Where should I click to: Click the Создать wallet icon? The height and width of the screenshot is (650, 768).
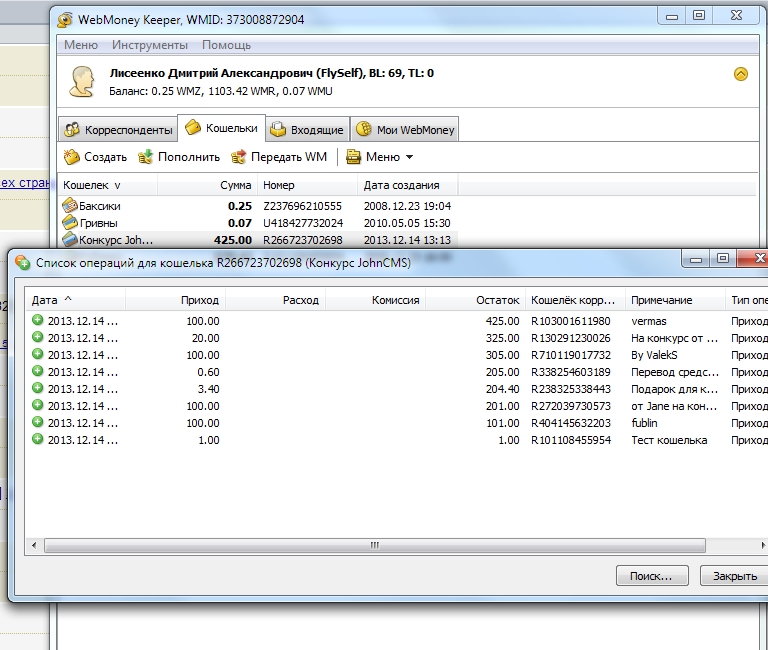[x=71, y=157]
